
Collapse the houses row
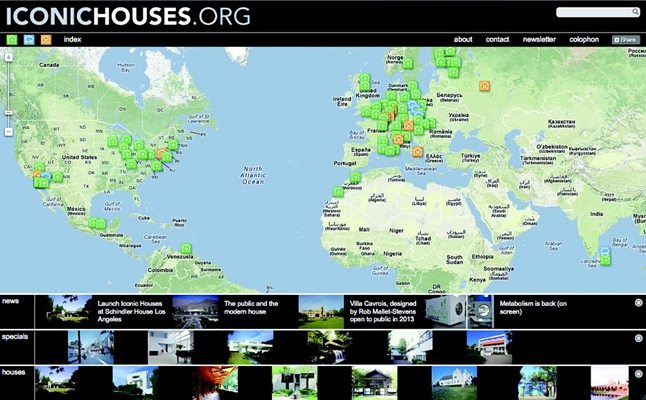[638, 373]
